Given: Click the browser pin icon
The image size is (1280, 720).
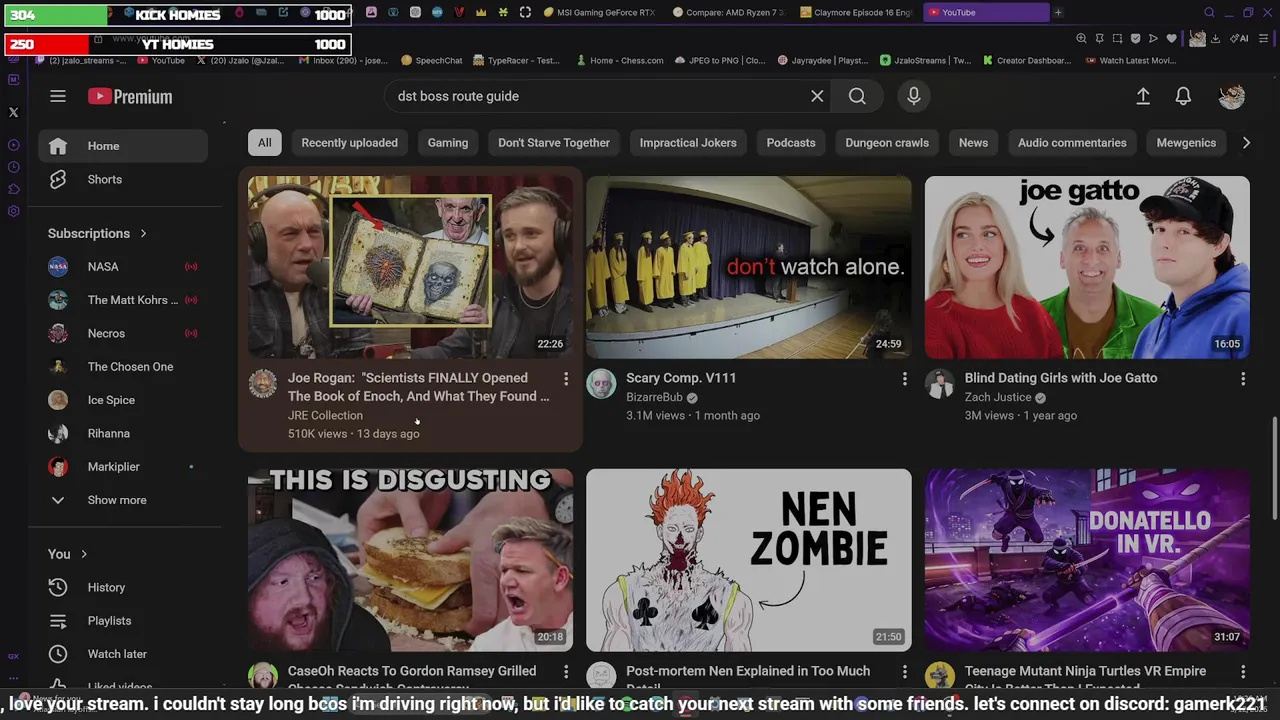Looking at the screenshot, I should click(x=1099, y=38).
